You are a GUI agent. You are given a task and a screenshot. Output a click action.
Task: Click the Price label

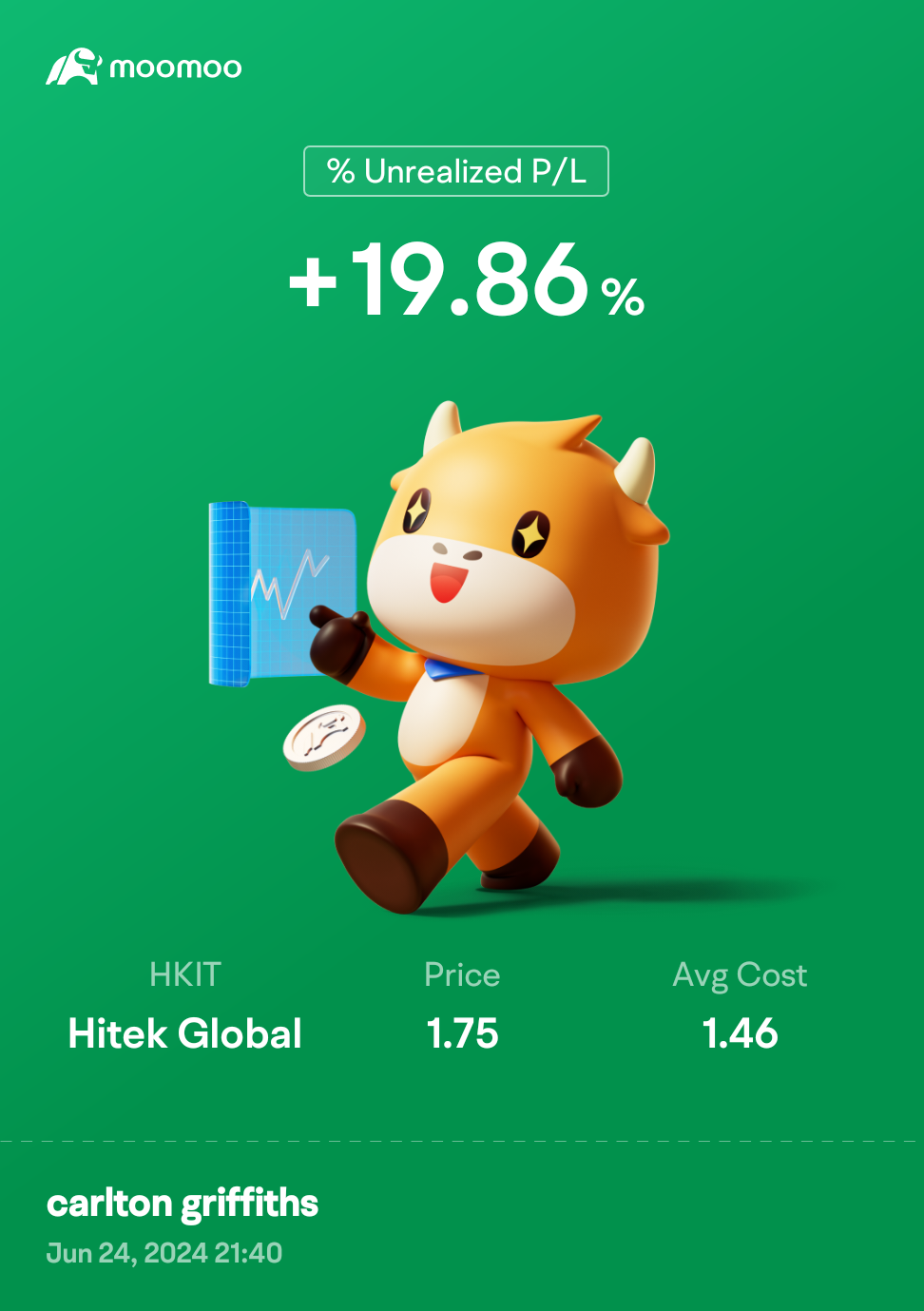462,974
